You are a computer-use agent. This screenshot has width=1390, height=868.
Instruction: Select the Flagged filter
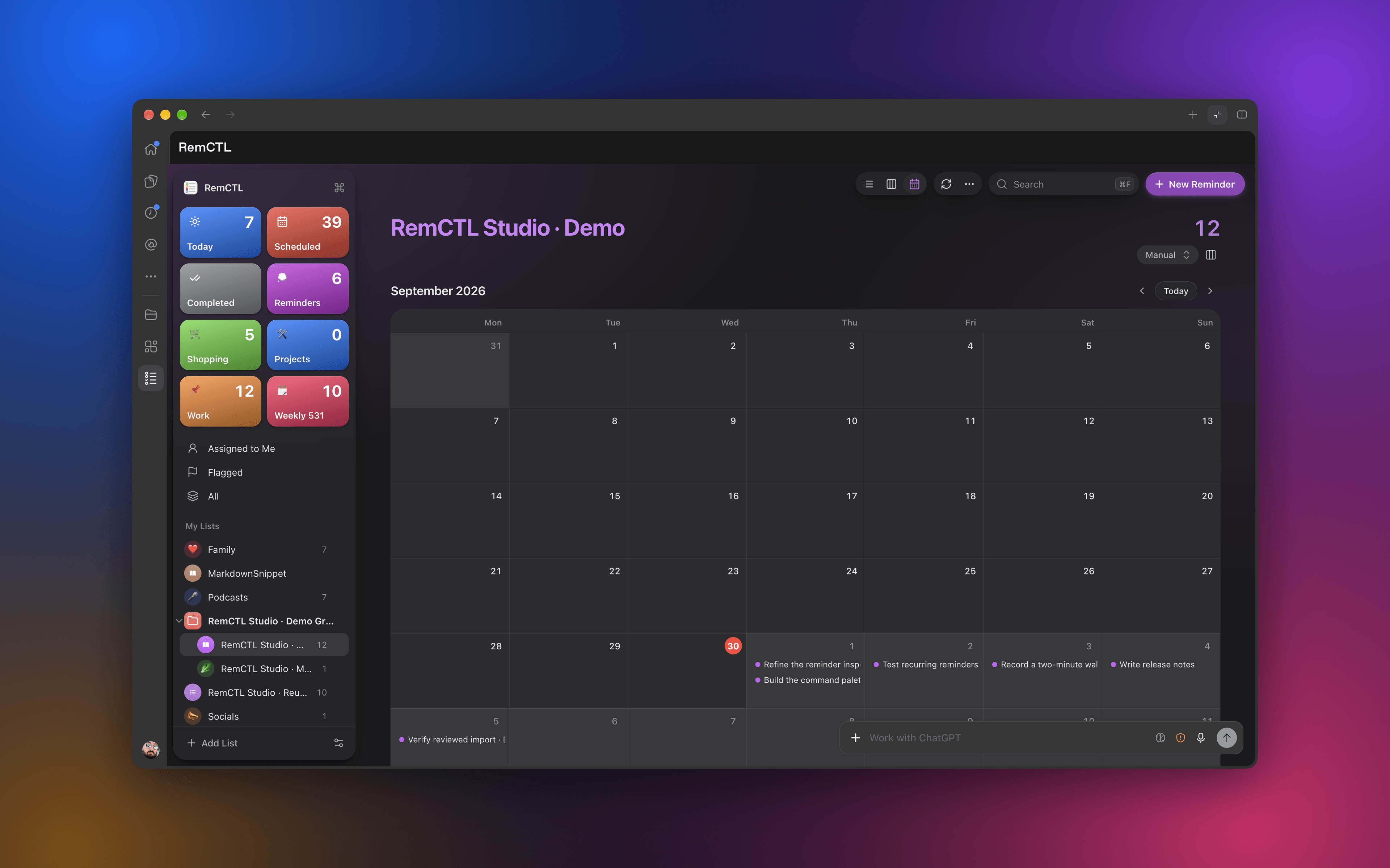pyautogui.click(x=265, y=472)
